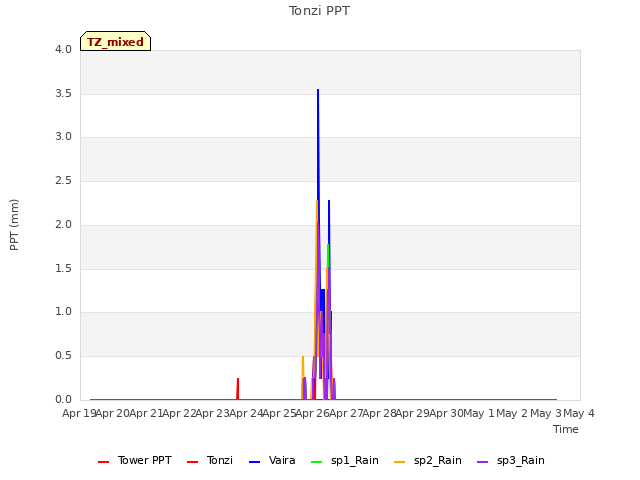Toggle the Tower PPT legend entry
The height and width of the screenshot is (480, 640).
[x=135, y=460]
